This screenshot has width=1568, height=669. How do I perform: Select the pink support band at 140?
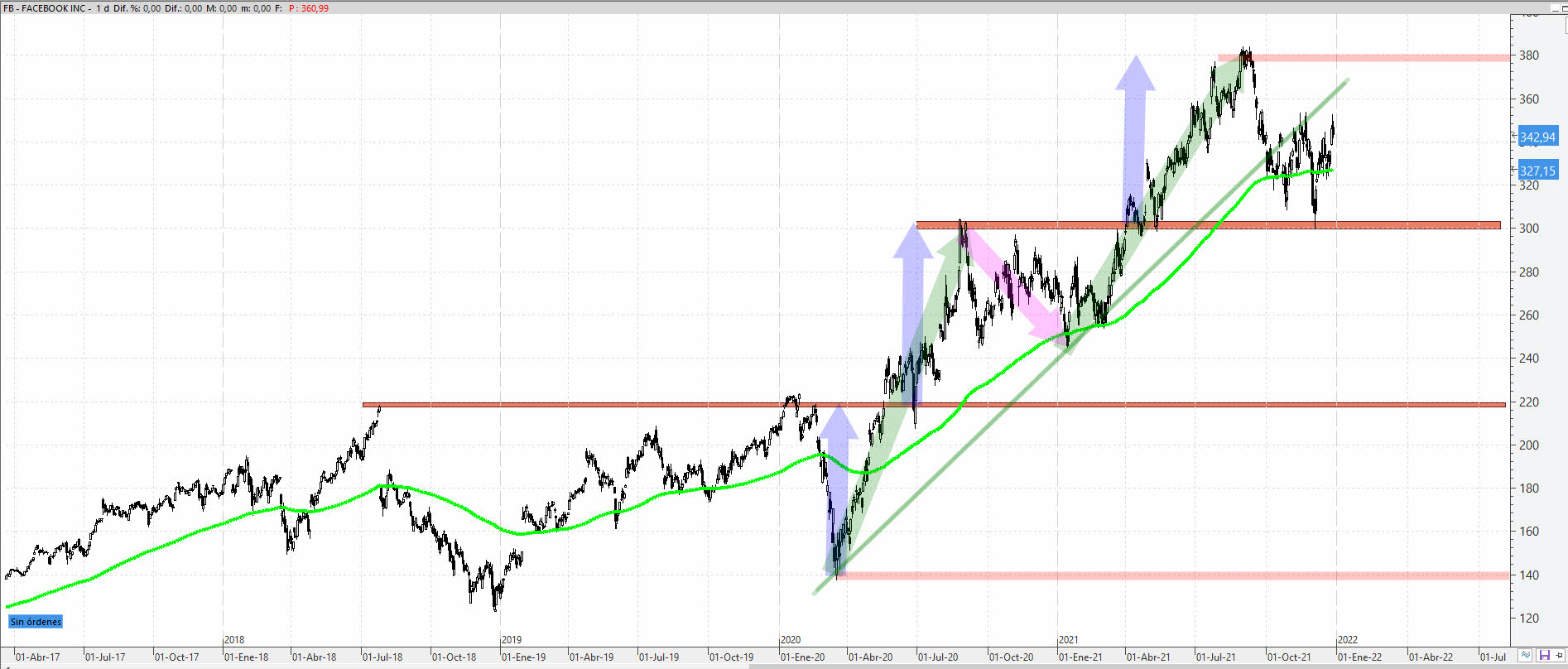1159,575
